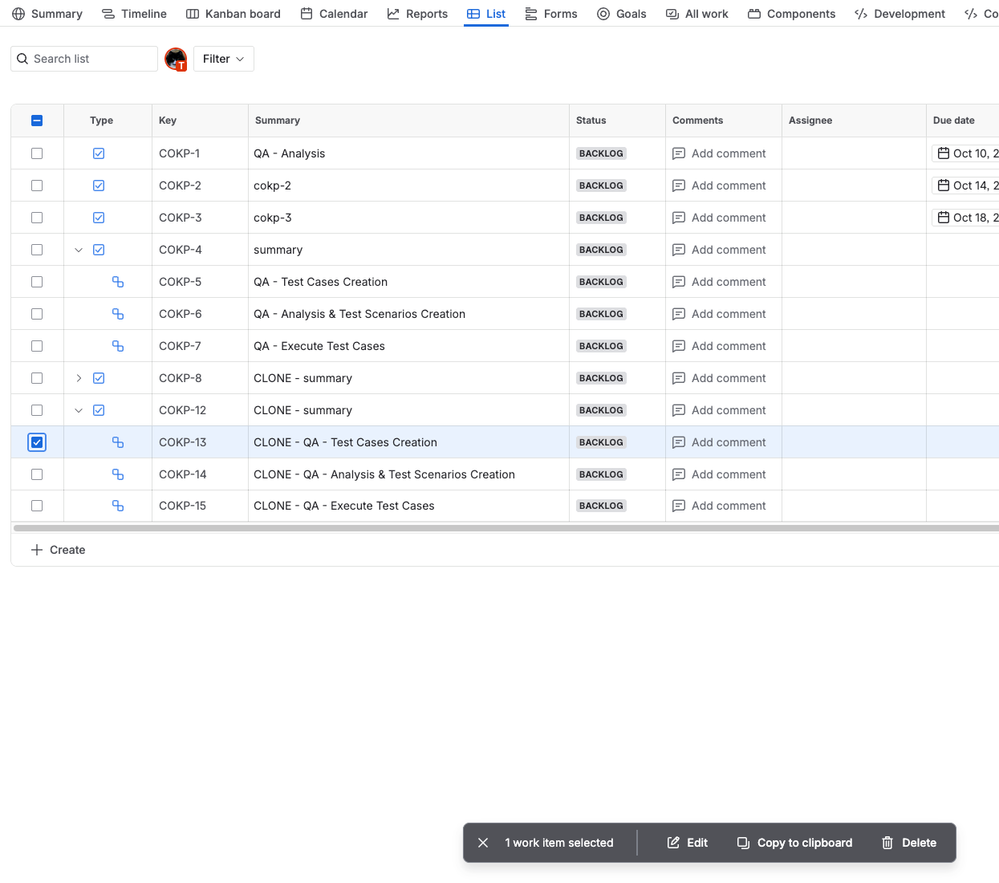The height and width of the screenshot is (883, 999).
Task: Click the calendar icon beside Oct 18 date
Action: [x=944, y=218]
